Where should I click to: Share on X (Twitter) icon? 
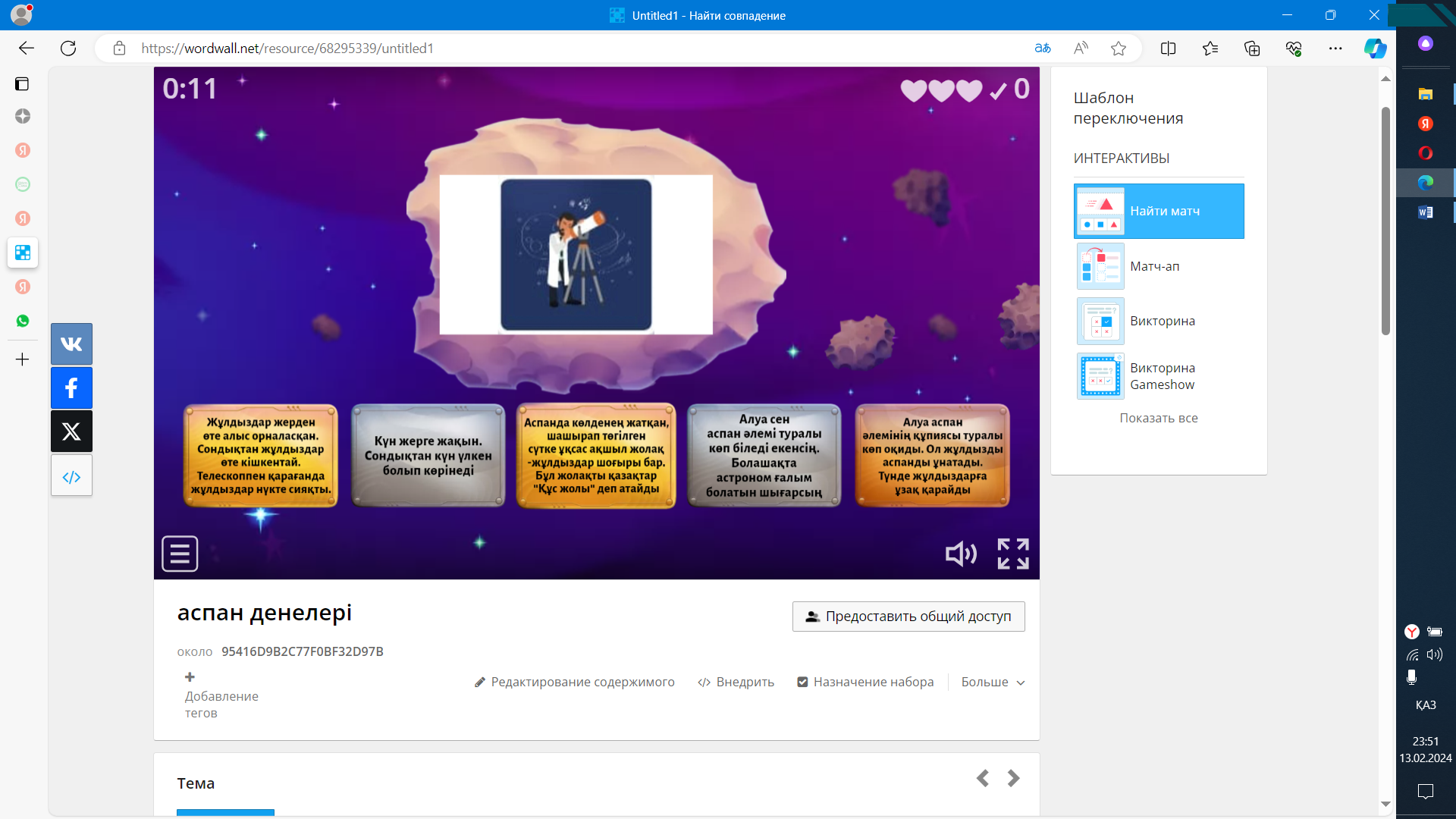[71, 431]
